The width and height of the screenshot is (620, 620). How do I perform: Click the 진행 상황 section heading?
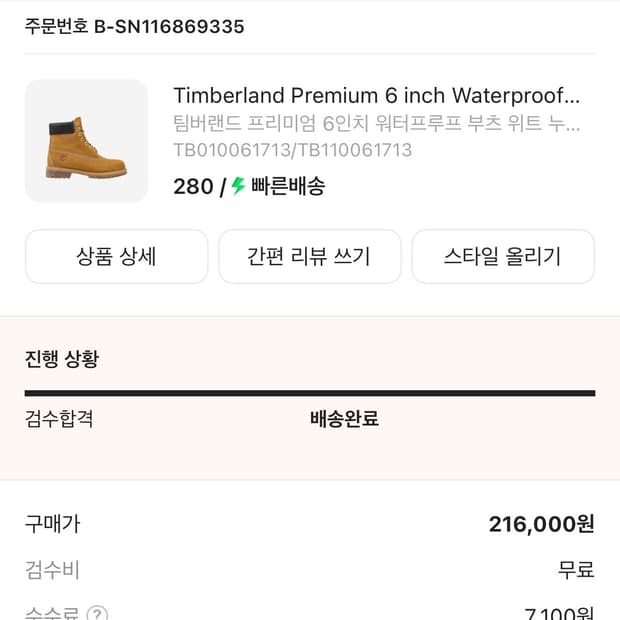pyautogui.click(x=62, y=359)
